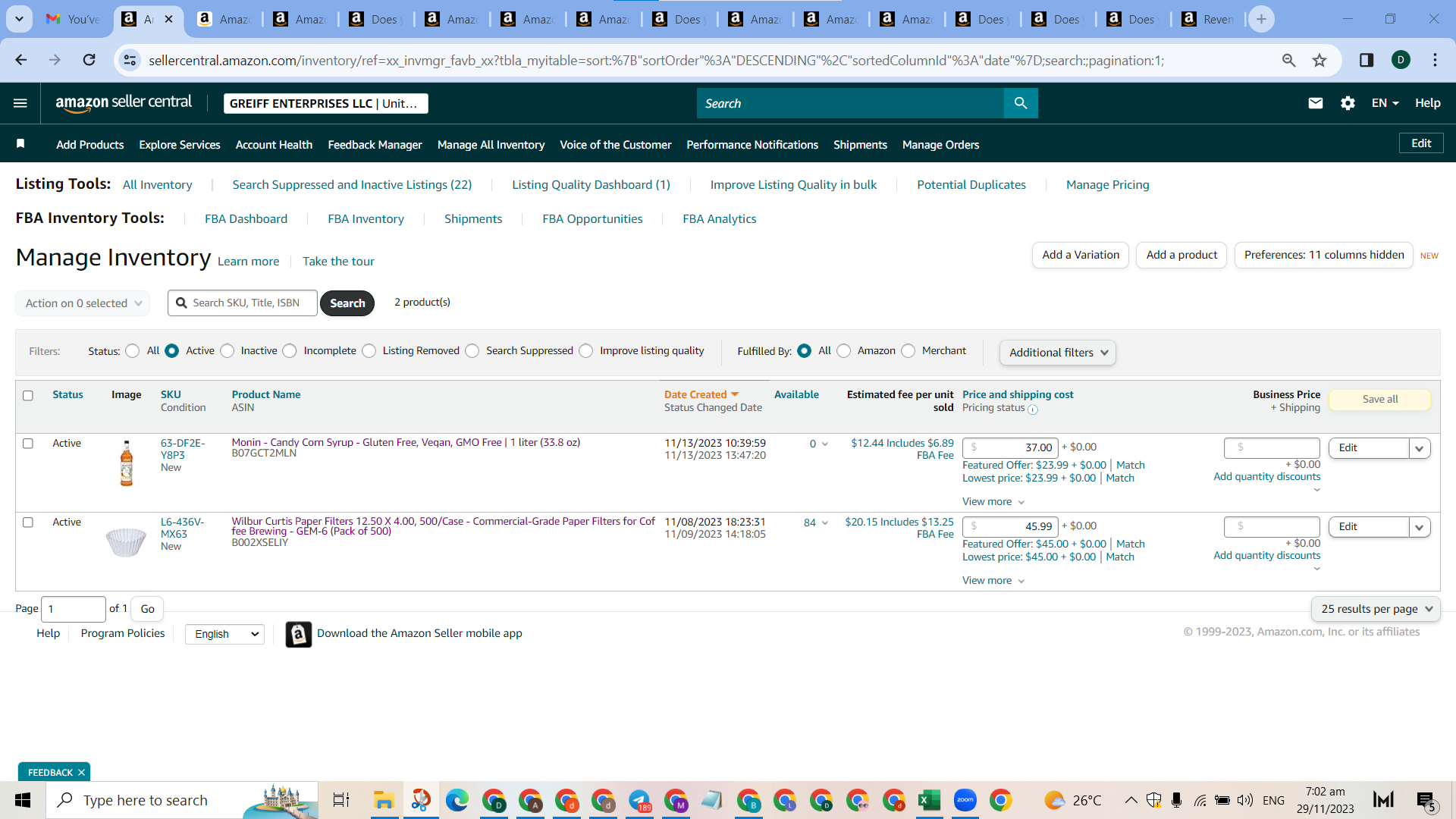The height and width of the screenshot is (819, 1456).
Task: Click in the Search SKU, Title, ISBN field
Action: (243, 303)
